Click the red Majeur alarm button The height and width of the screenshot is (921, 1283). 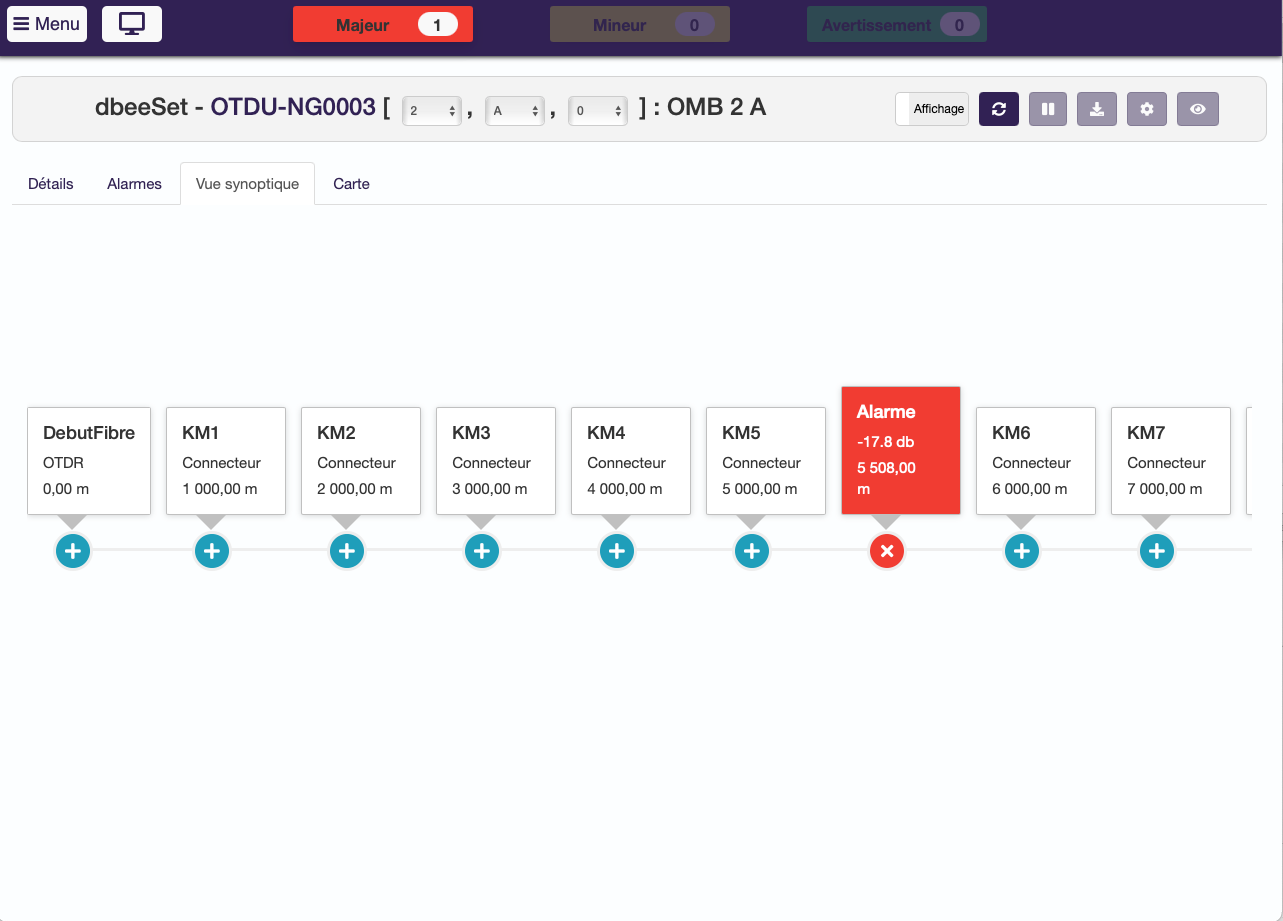(x=382, y=25)
